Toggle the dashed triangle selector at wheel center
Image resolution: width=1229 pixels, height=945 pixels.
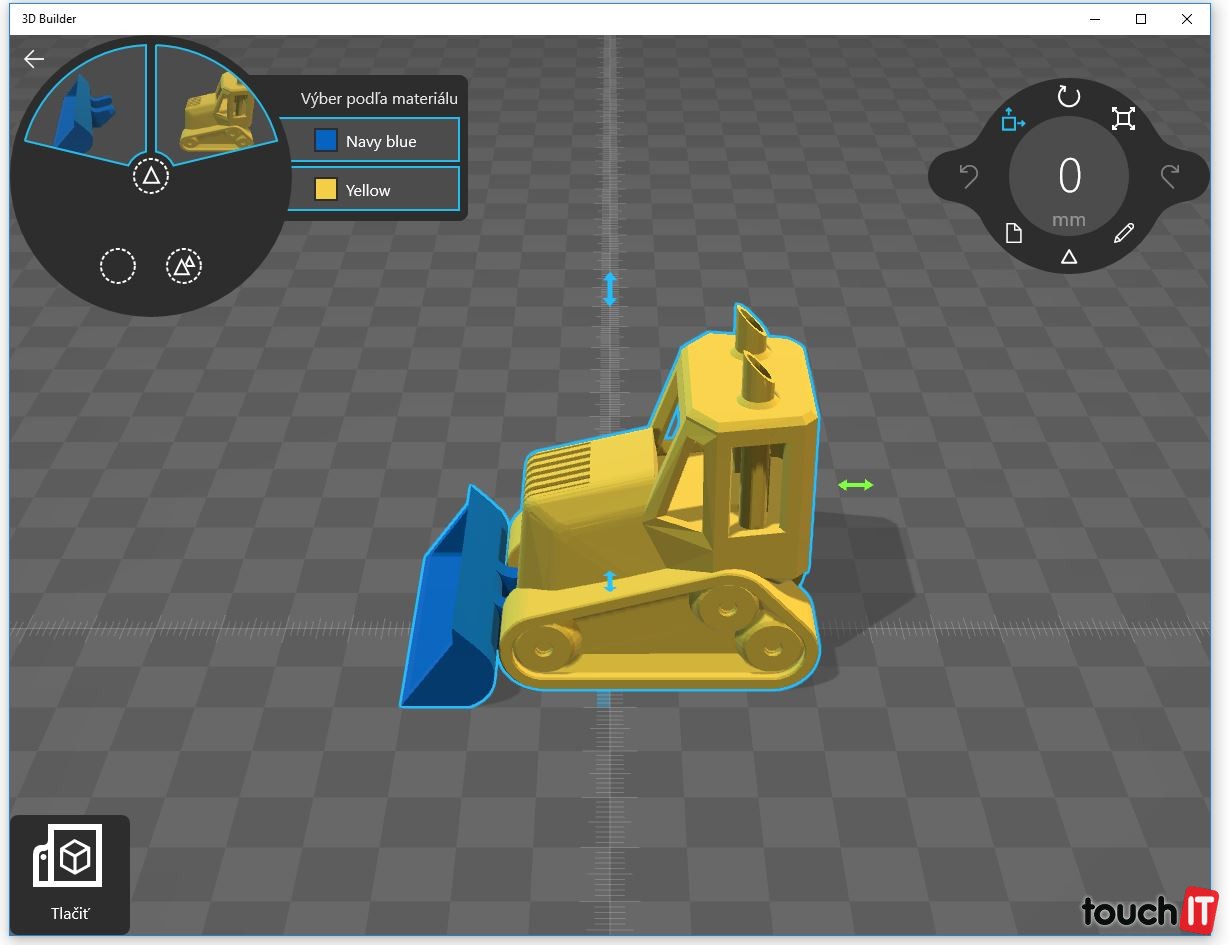(151, 177)
